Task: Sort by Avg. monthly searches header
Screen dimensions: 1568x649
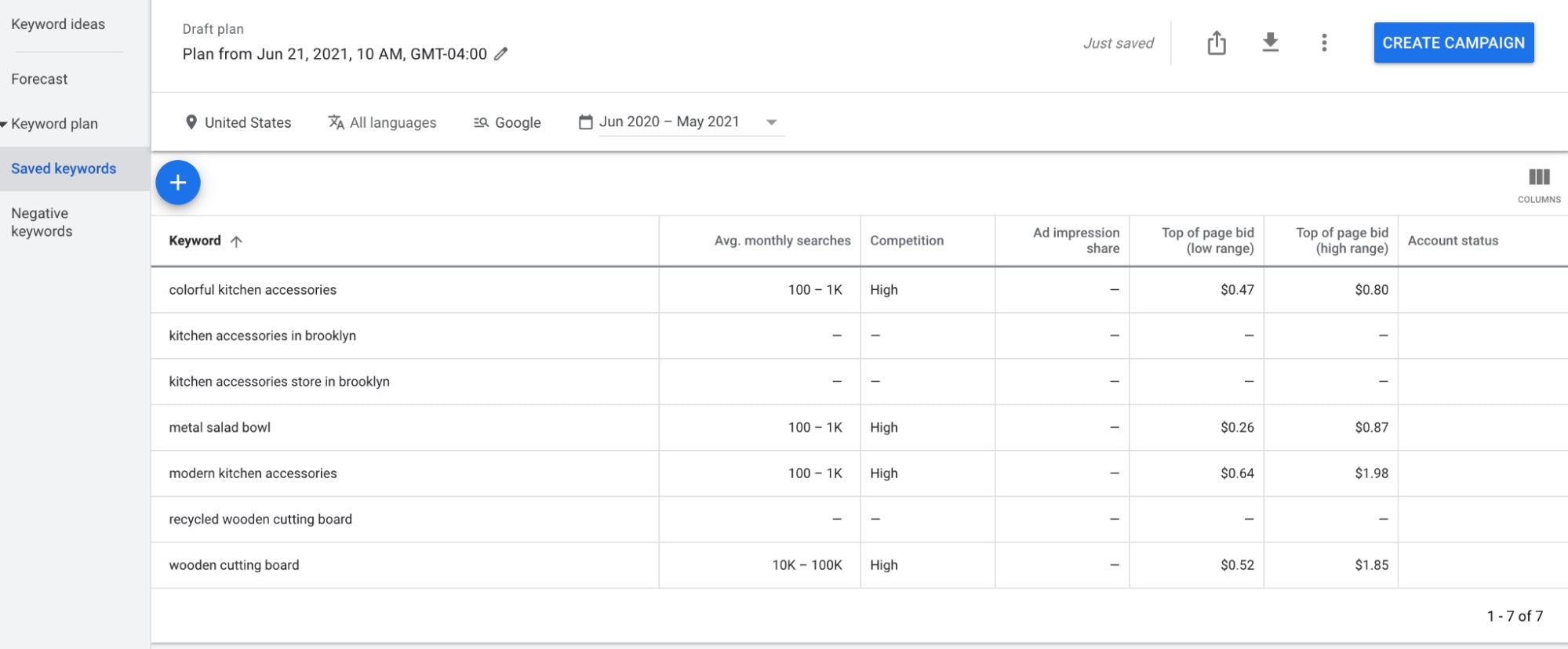Action: click(x=781, y=241)
